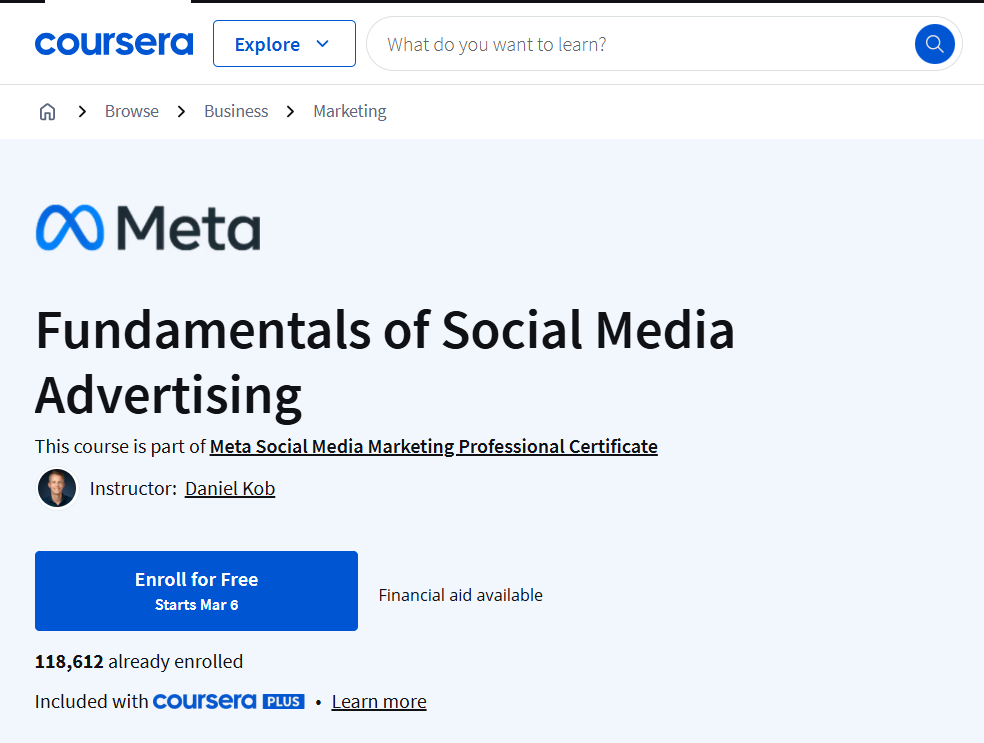
Task: Click the chevron after Business breadcrumb
Action: (289, 111)
